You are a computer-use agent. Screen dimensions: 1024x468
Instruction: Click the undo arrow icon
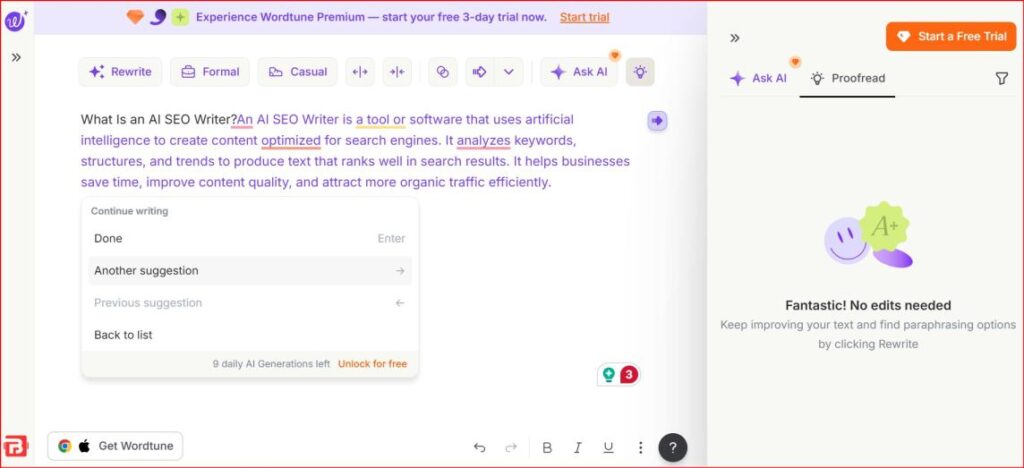tap(479, 448)
